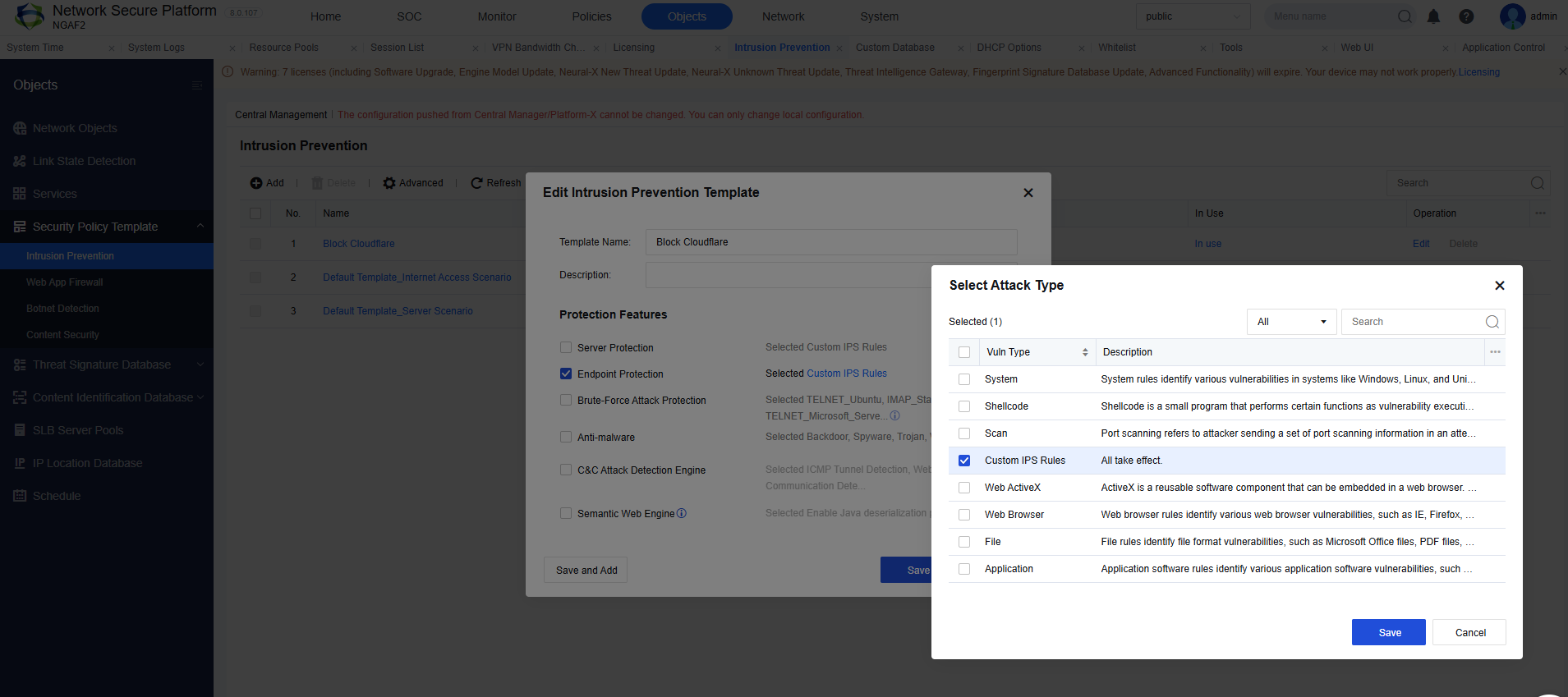The image size is (1568, 697).
Task: Open Default Template_Server Scenario link
Action: click(398, 311)
